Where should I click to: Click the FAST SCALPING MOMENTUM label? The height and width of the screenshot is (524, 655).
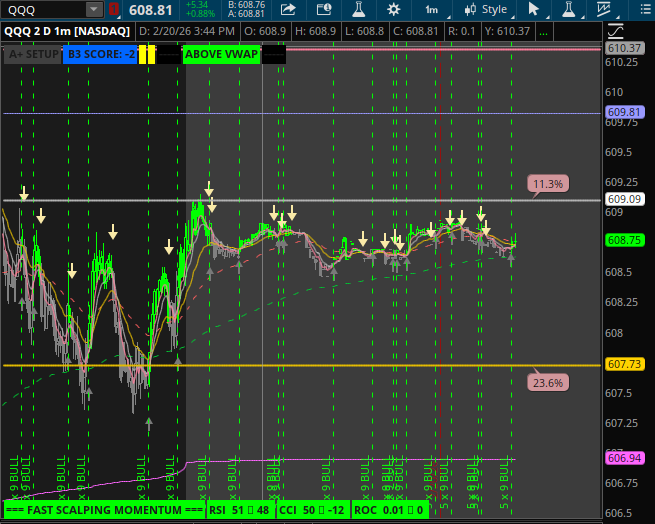click(103, 510)
